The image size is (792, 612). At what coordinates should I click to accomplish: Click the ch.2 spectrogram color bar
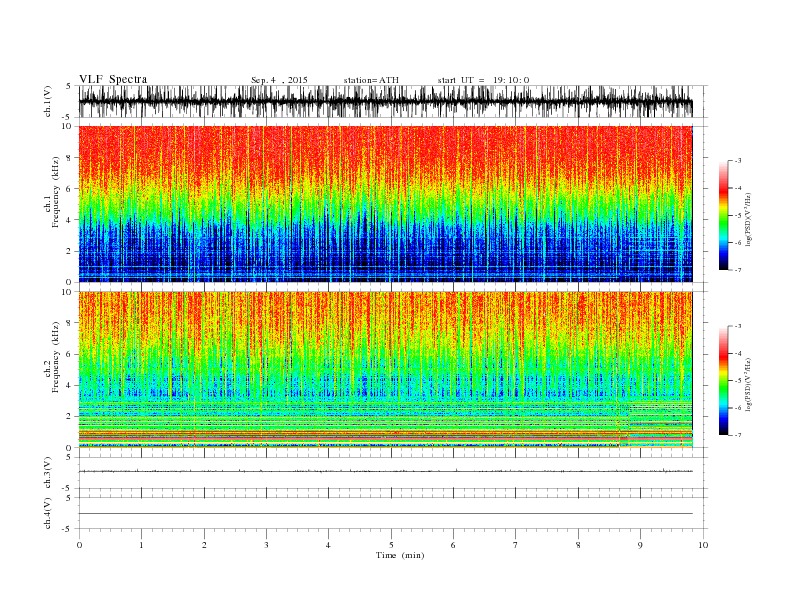pos(724,381)
